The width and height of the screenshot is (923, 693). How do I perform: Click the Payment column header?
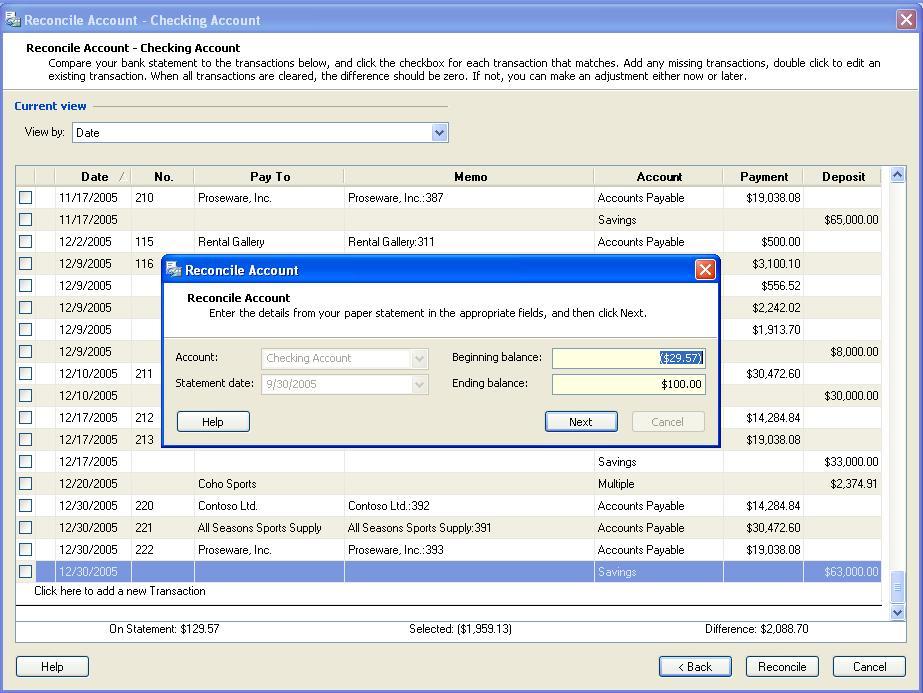pyautogui.click(x=764, y=177)
